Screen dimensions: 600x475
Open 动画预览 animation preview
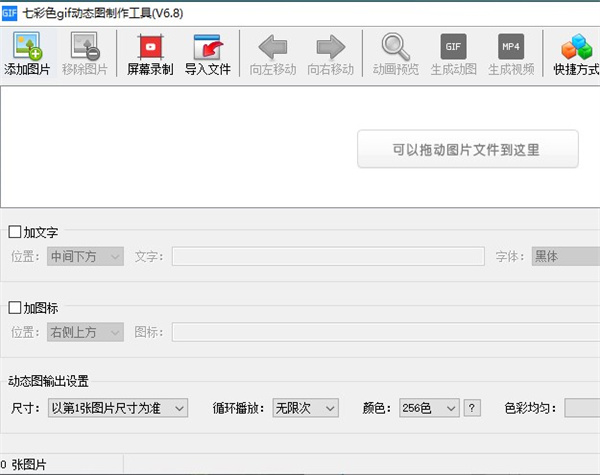tap(396, 48)
